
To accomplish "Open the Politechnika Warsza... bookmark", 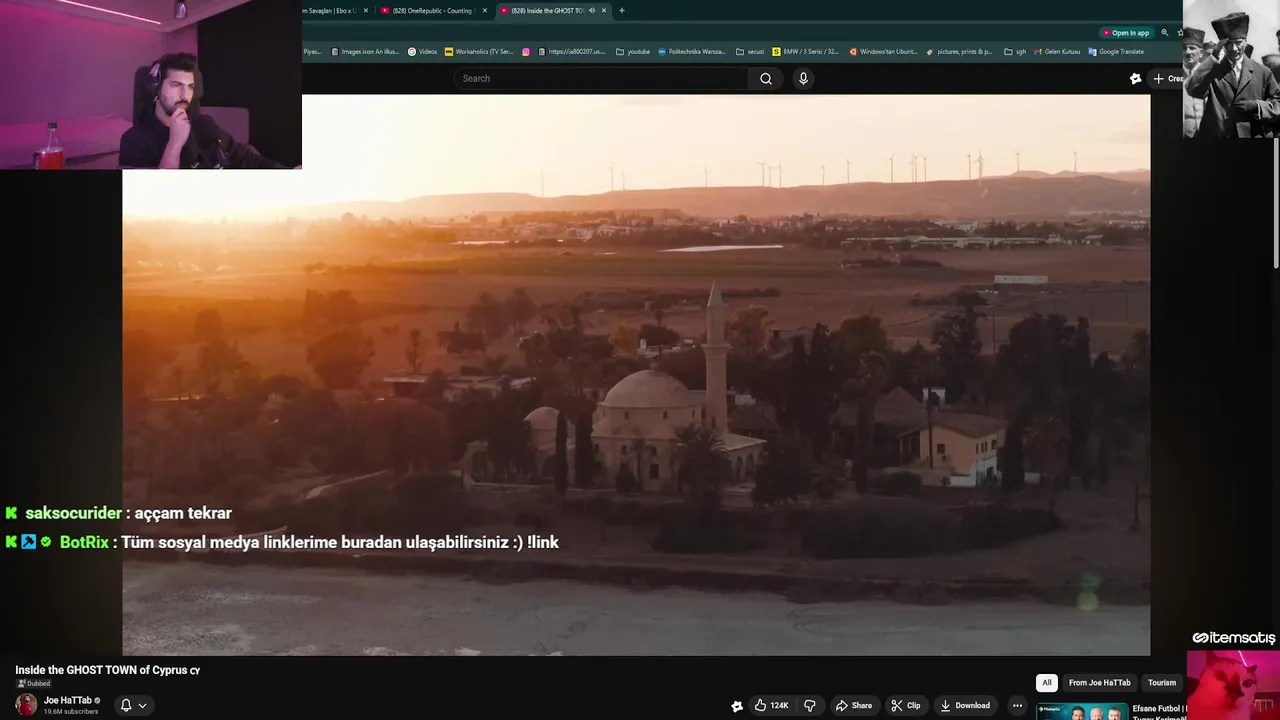I will click(692, 52).
